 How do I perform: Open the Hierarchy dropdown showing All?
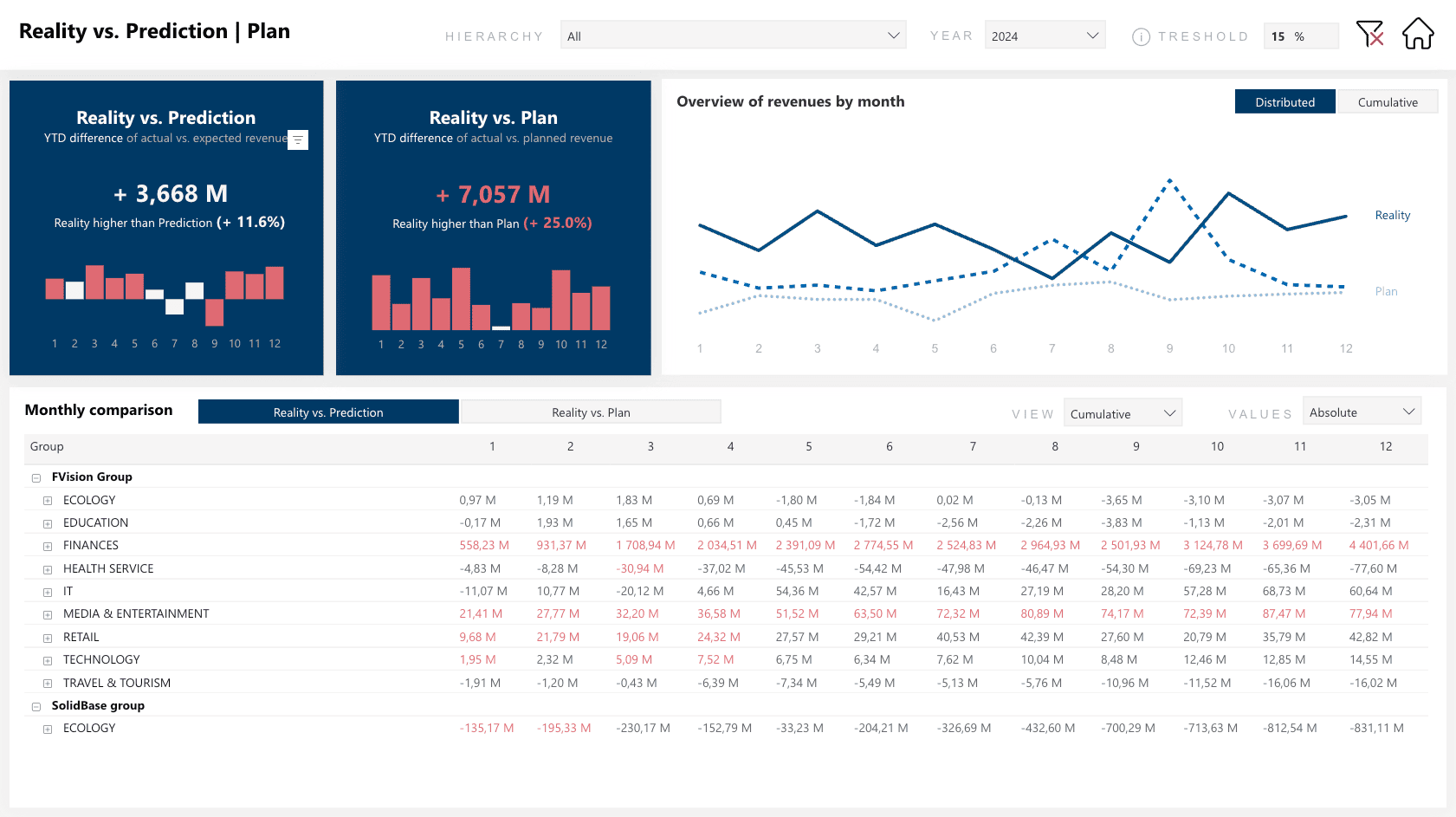[x=734, y=35]
